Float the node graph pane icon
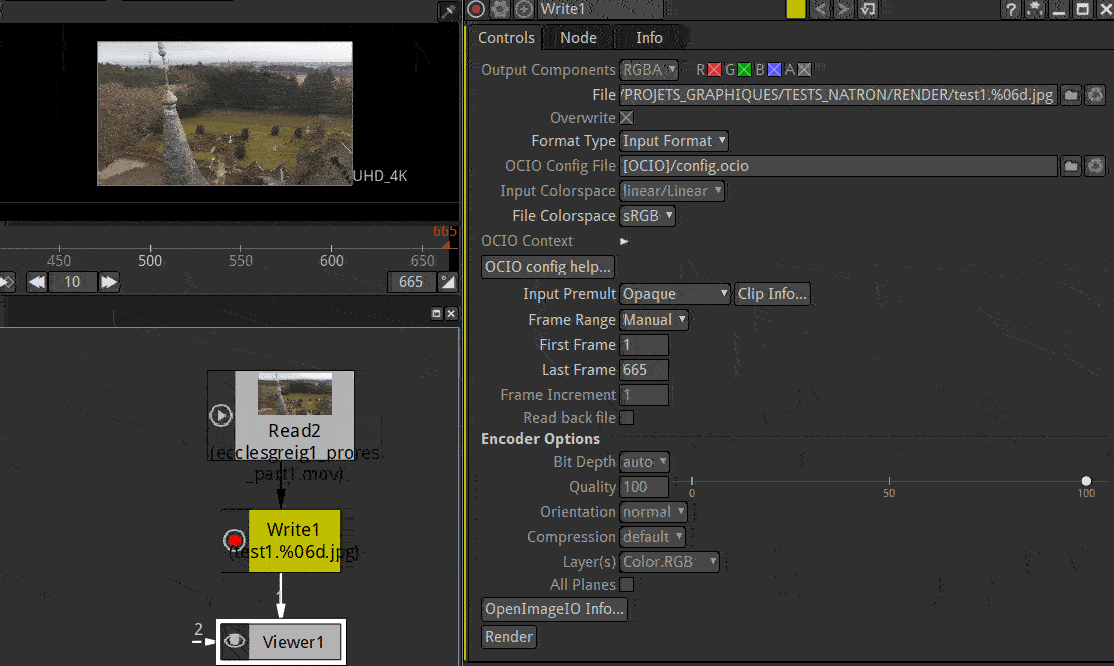Viewport: 1114px width, 666px height. coord(436,313)
